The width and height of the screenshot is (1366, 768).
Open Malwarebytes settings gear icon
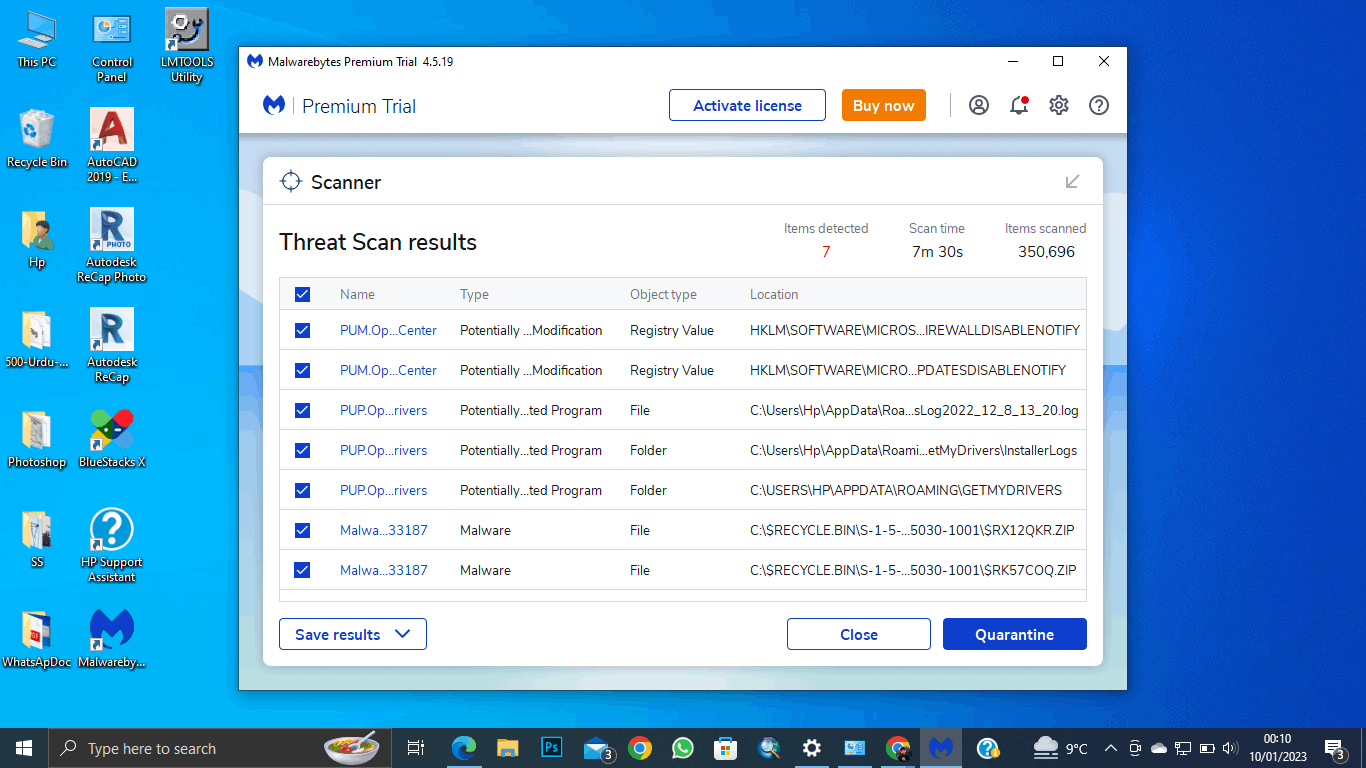1059,105
